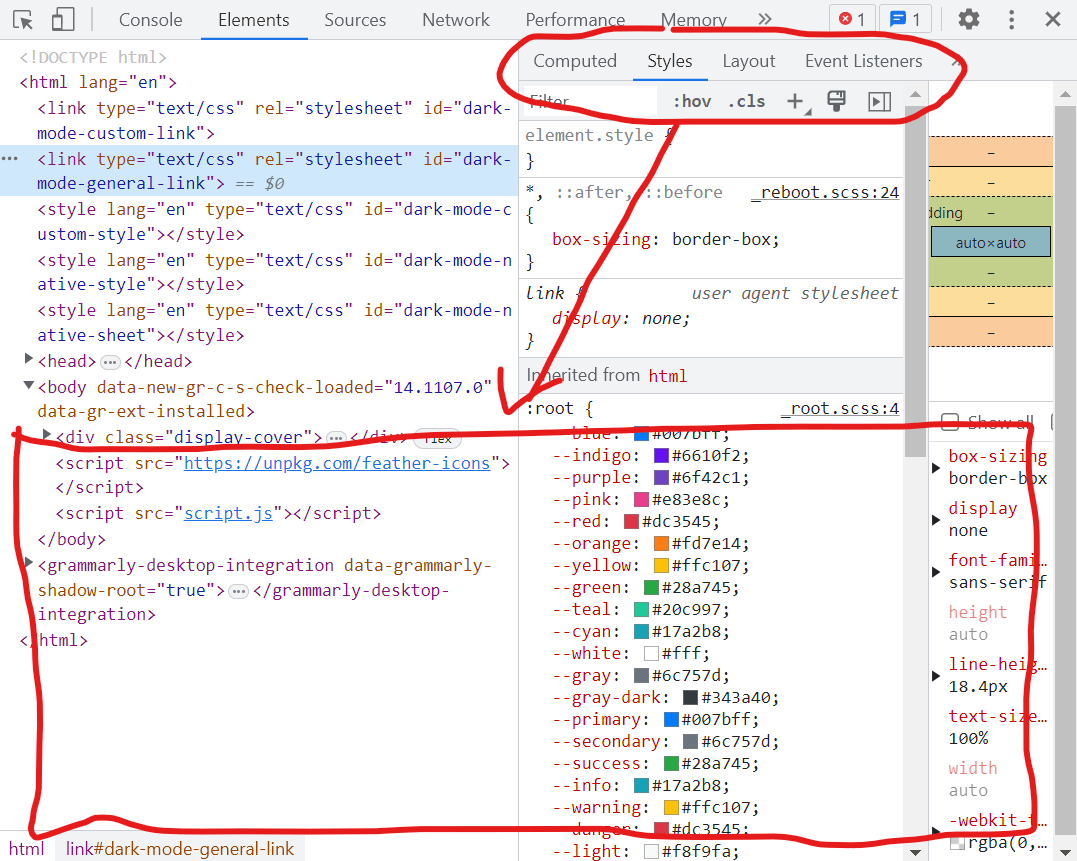Viewport: 1077px width, 861px height.
Task: Toggle the device toolbar icon
Action: click(x=63, y=20)
